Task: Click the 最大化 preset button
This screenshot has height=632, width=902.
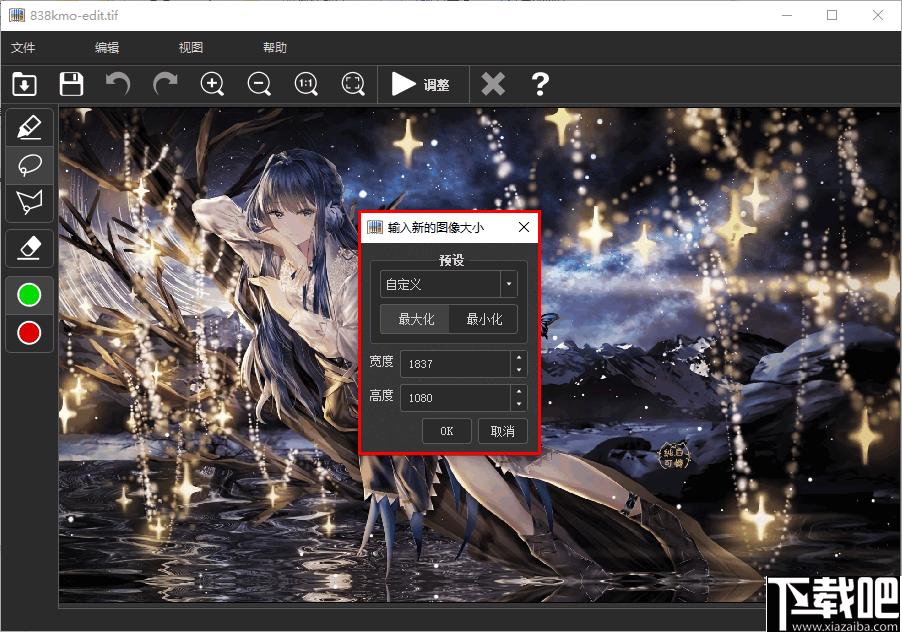Action: 416,319
